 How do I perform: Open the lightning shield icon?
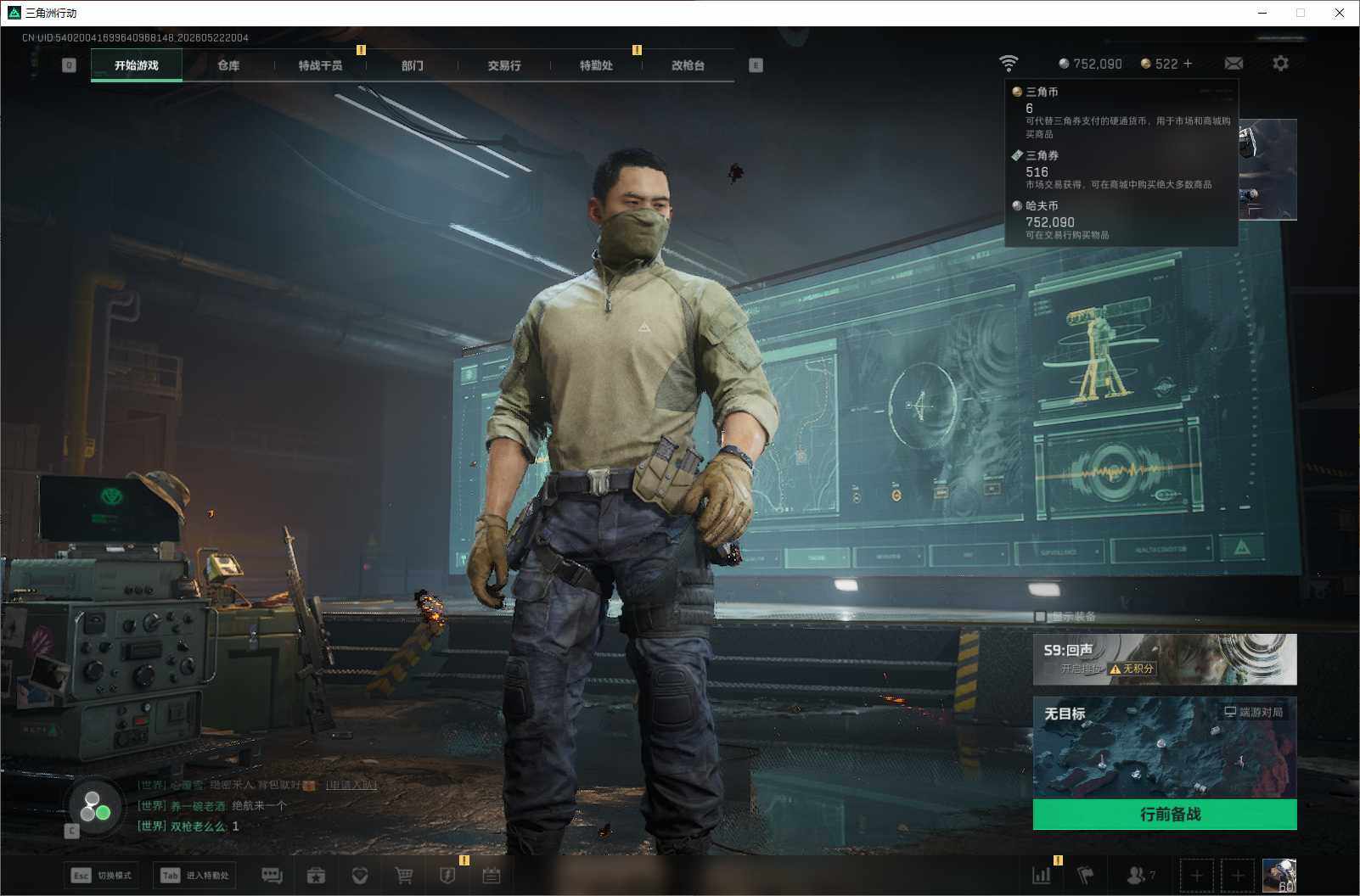pos(448,876)
